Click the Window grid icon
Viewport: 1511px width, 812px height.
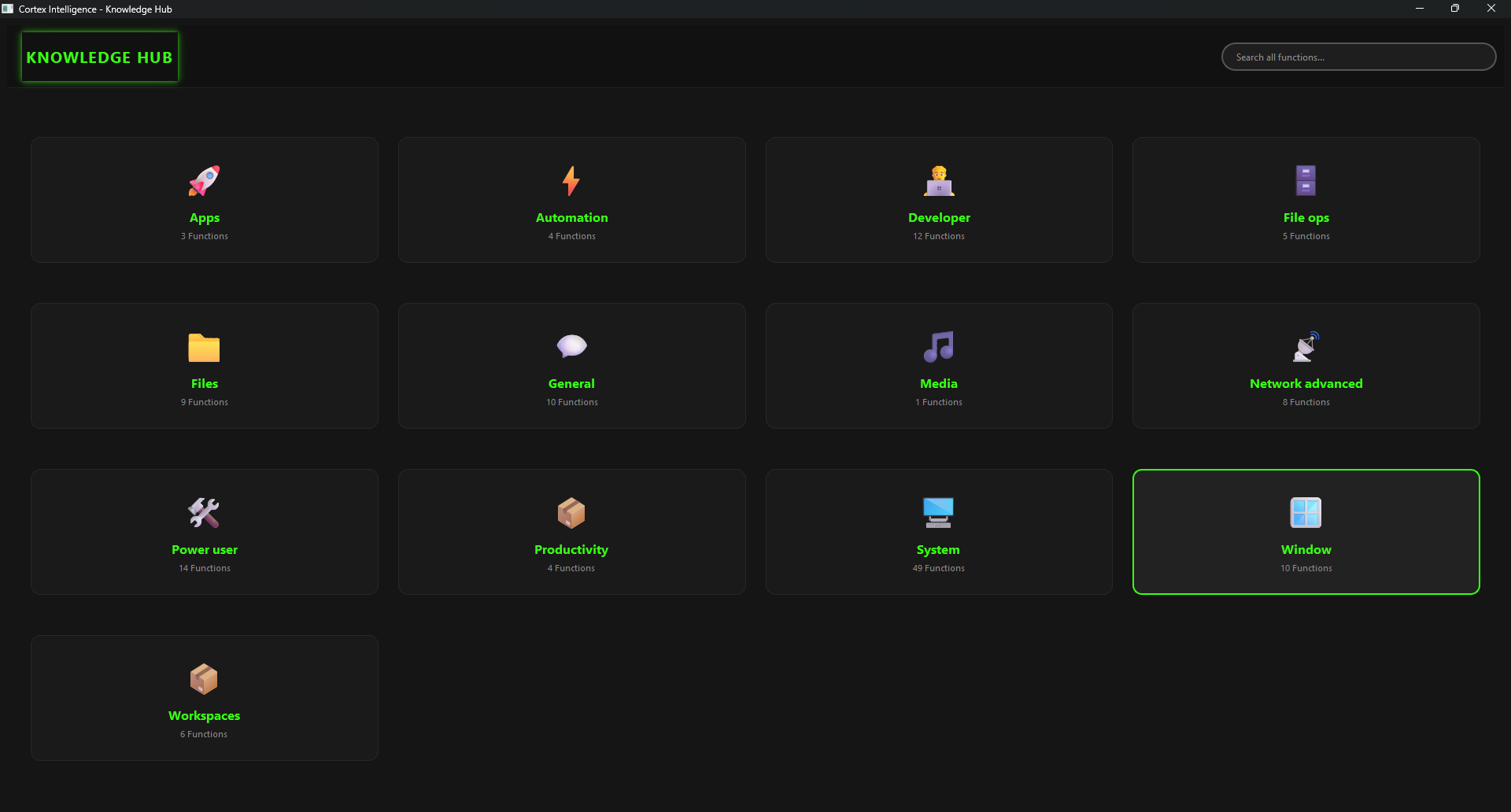tap(1306, 513)
